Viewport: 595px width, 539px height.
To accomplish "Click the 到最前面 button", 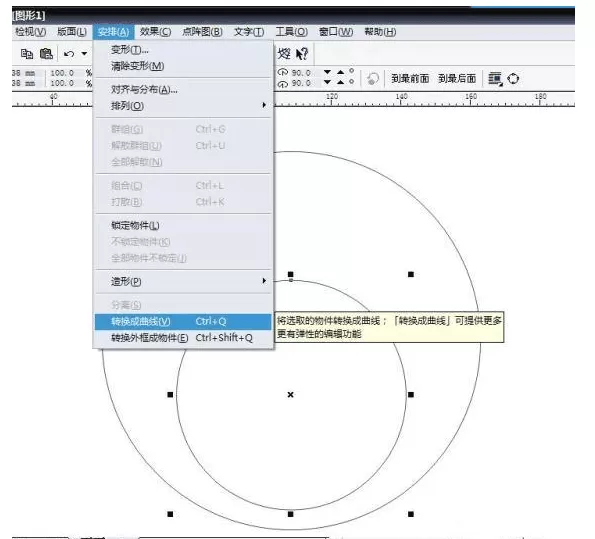I will (410, 79).
